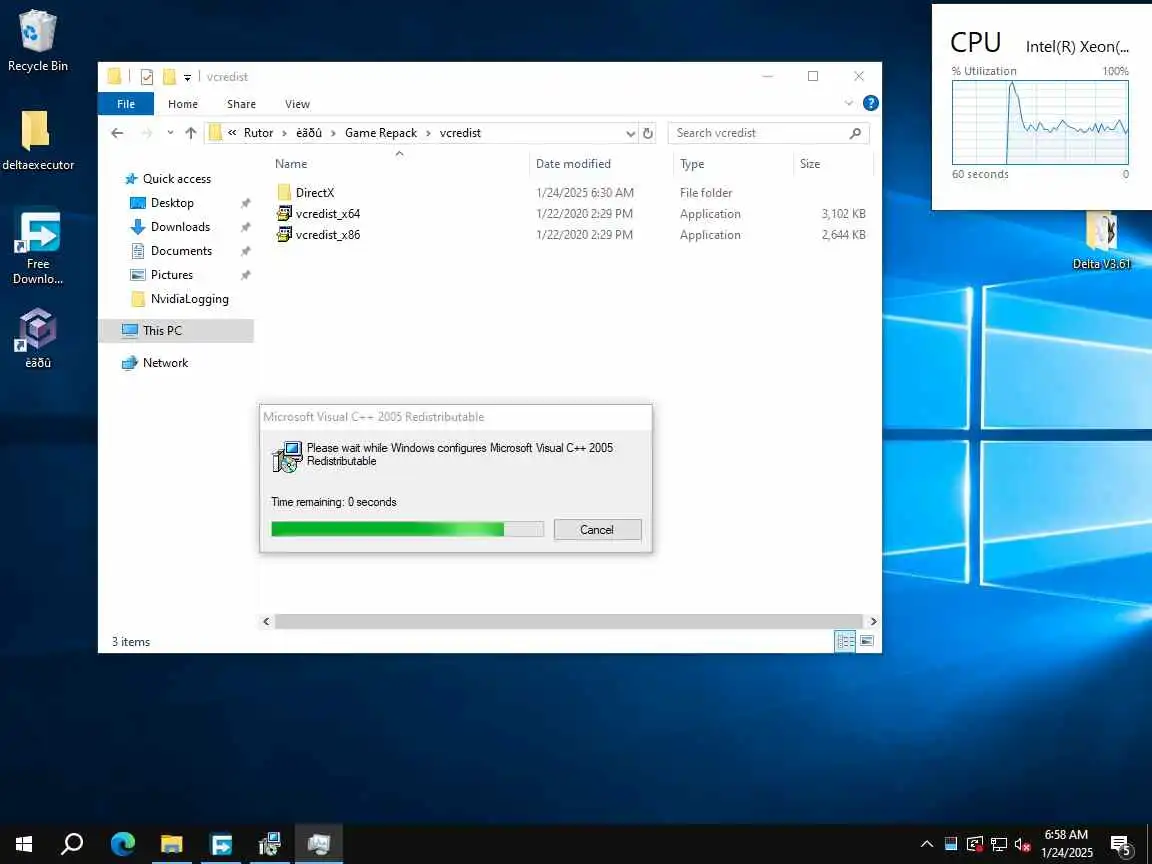Screen dimensions: 1152x864
Task: Cancel the Visual C++ 2005 installation
Action: (597, 530)
